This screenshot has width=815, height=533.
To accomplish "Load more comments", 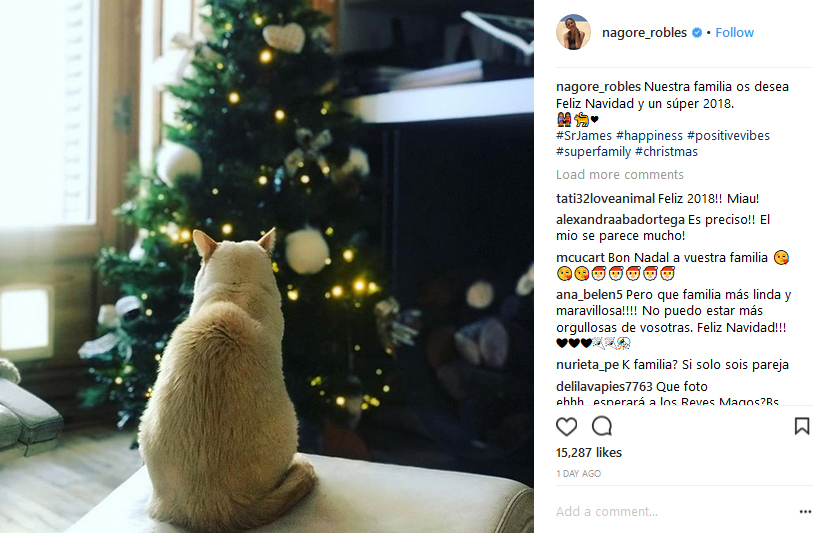I will pos(620,175).
